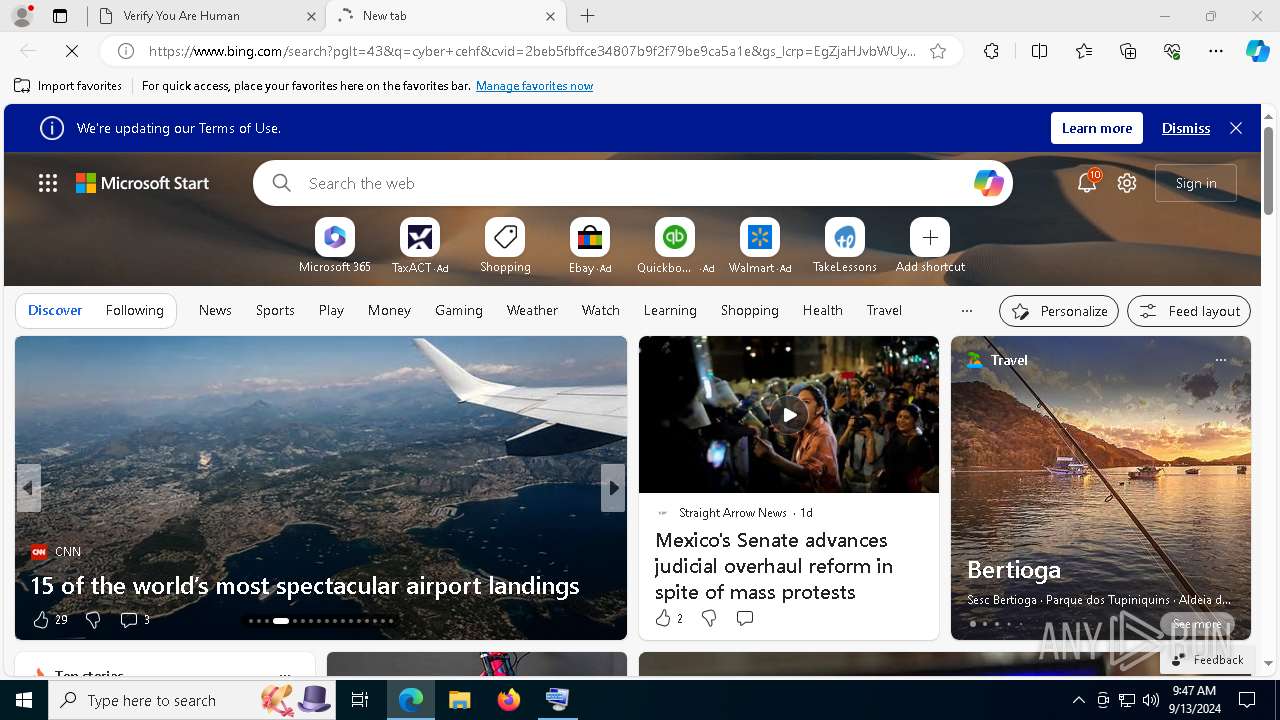Open the Money category
The width and height of the screenshot is (1280, 720).
(x=389, y=311)
